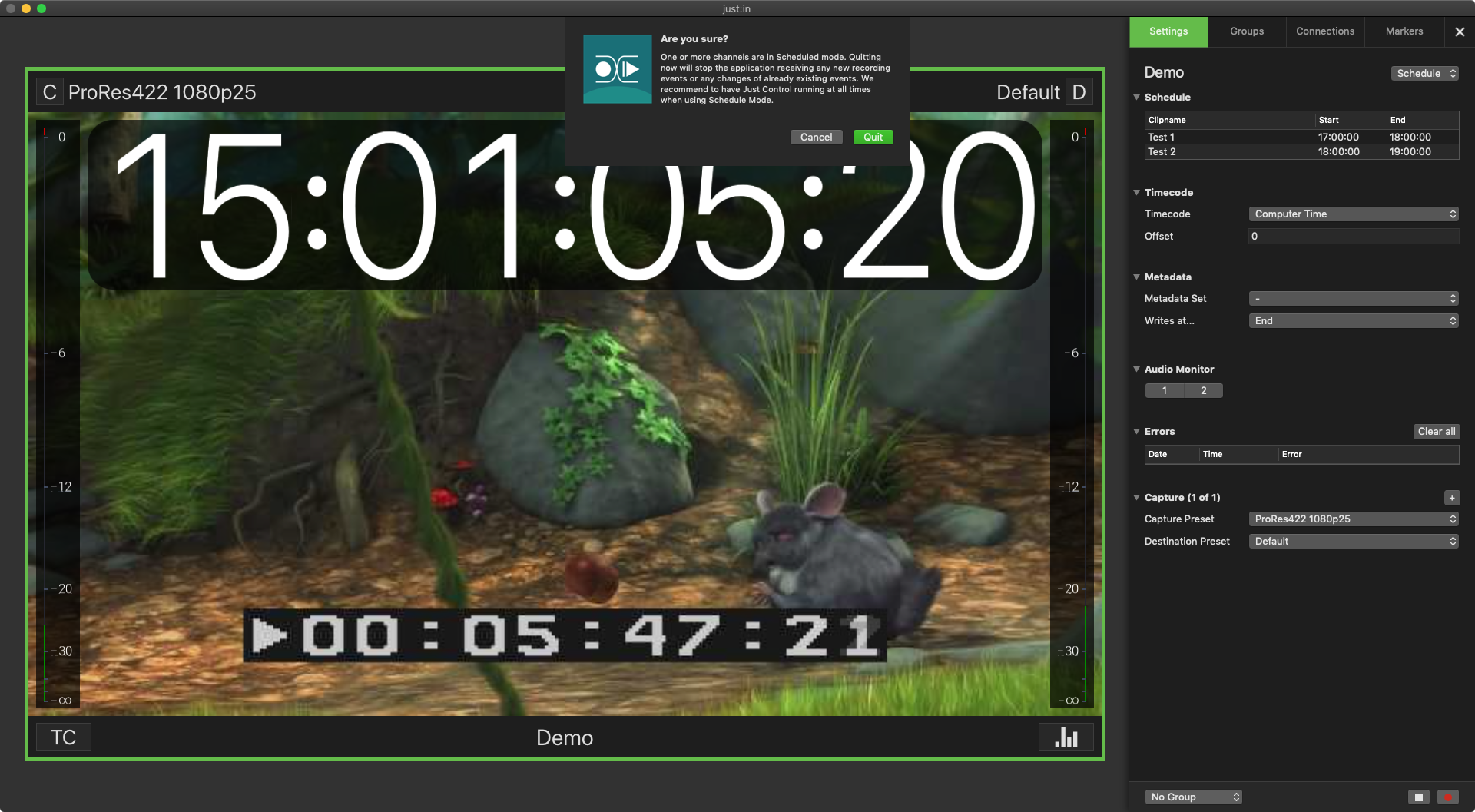Image resolution: width=1475 pixels, height=812 pixels.
Task: Click the Clear all errors button
Action: coord(1437,432)
